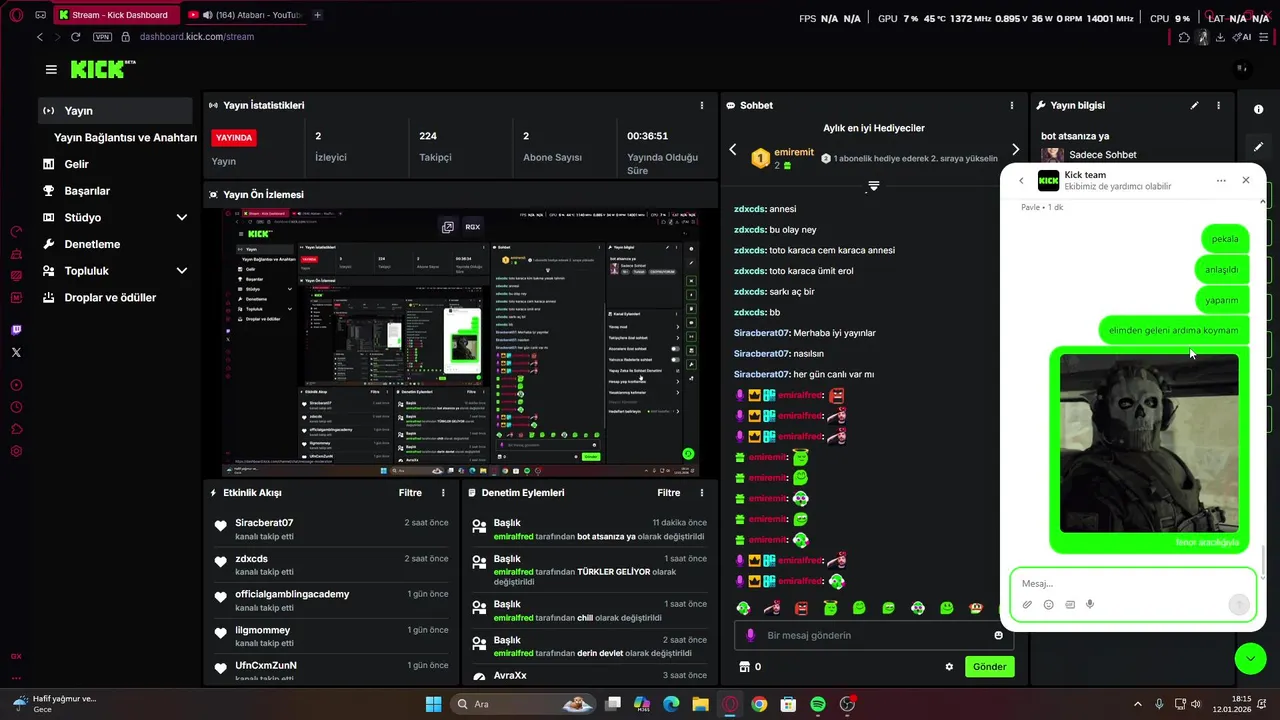Open options menu of the Sohbet panel
The height and width of the screenshot is (720, 1280).
pyautogui.click(x=1012, y=105)
